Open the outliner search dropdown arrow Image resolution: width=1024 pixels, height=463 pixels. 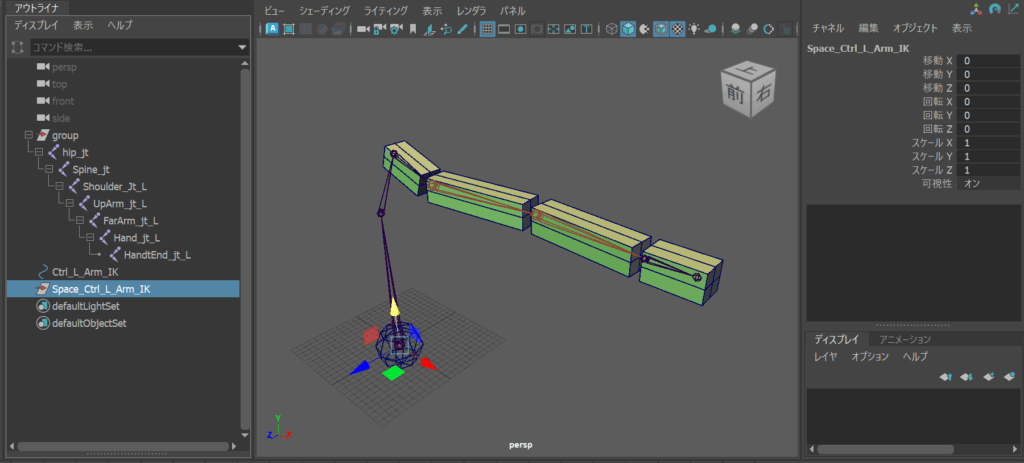tap(242, 47)
